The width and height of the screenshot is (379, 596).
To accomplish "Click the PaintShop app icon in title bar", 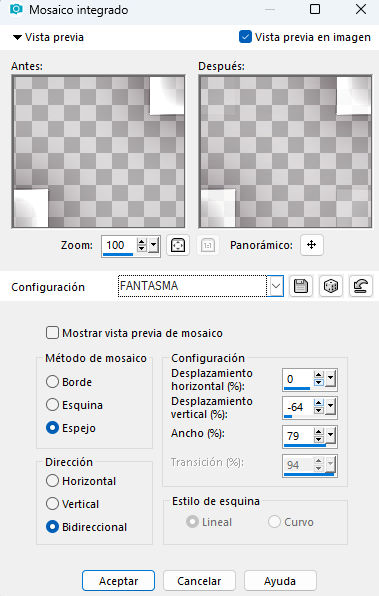I will tap(16, 9).
